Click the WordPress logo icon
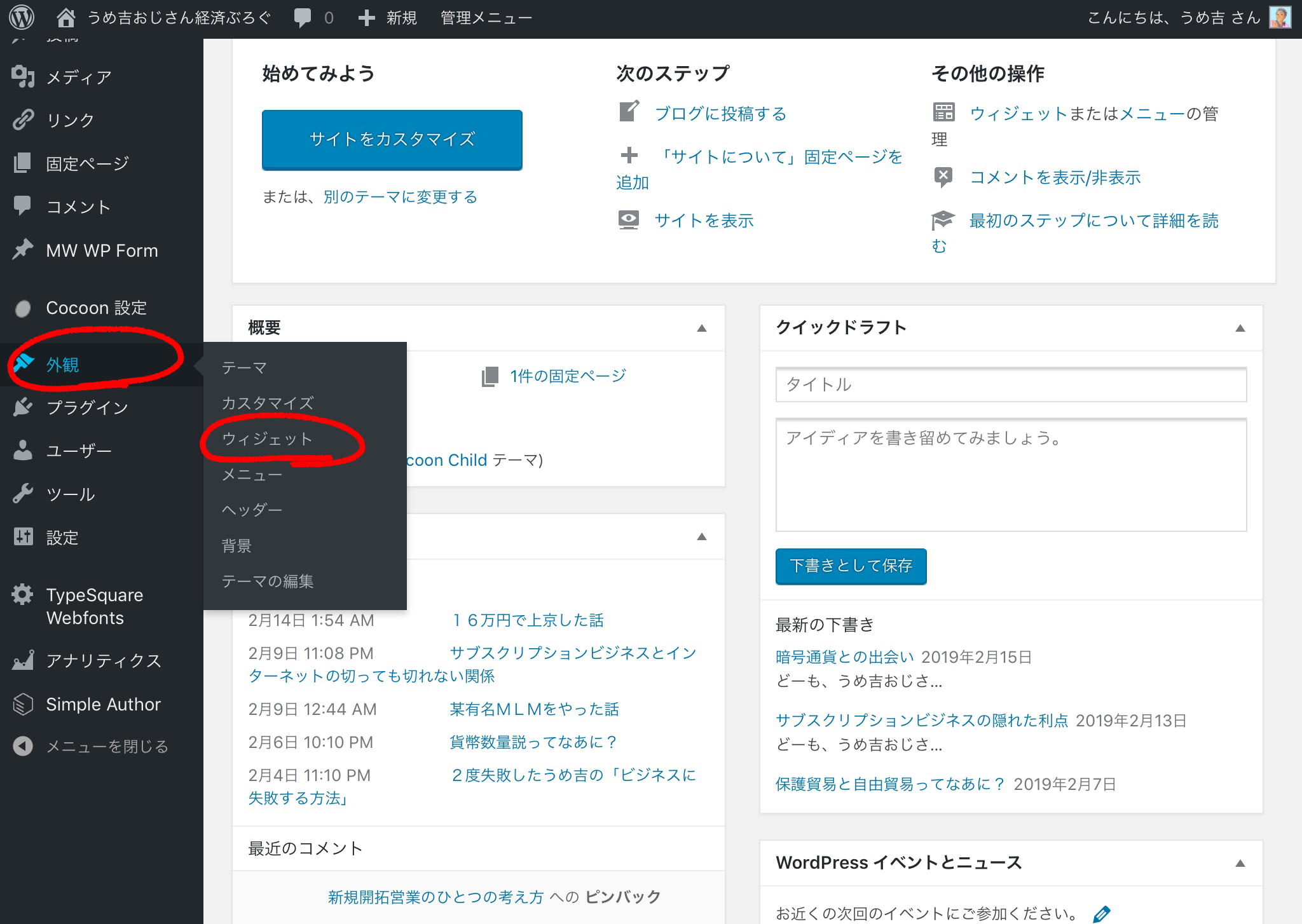The image size is (1302, 924). tap(22, 18)
